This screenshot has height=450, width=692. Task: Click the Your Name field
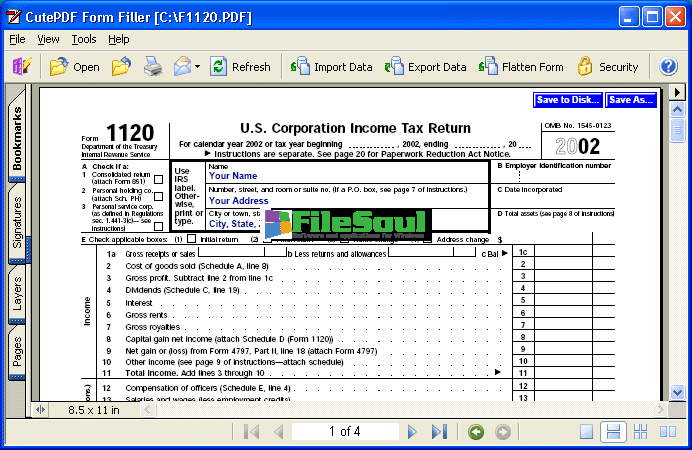coord(348,176)
